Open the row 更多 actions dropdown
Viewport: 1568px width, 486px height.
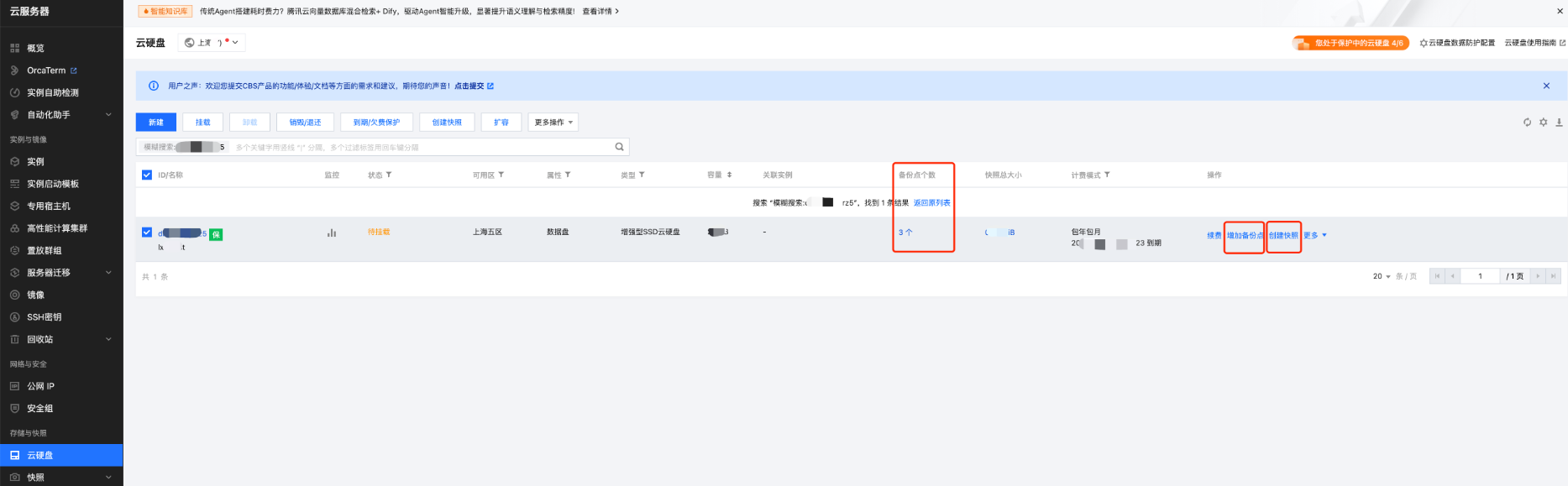tap(1315, 236)
